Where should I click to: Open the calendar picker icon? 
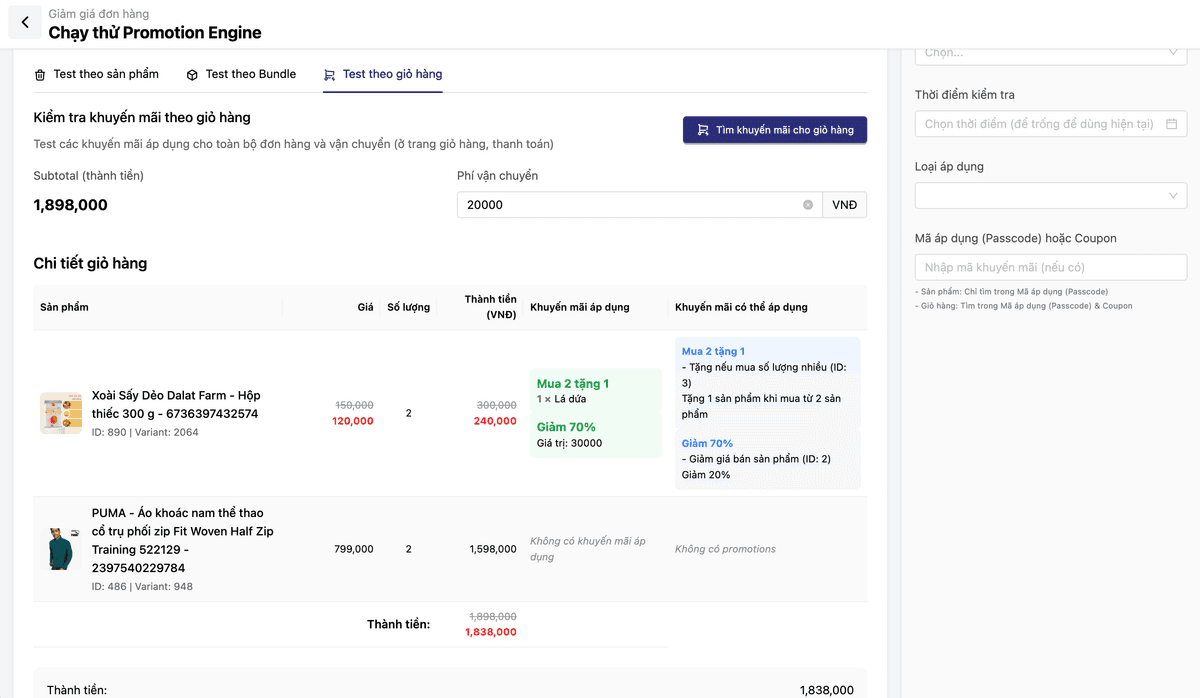tap(1172, 124)
